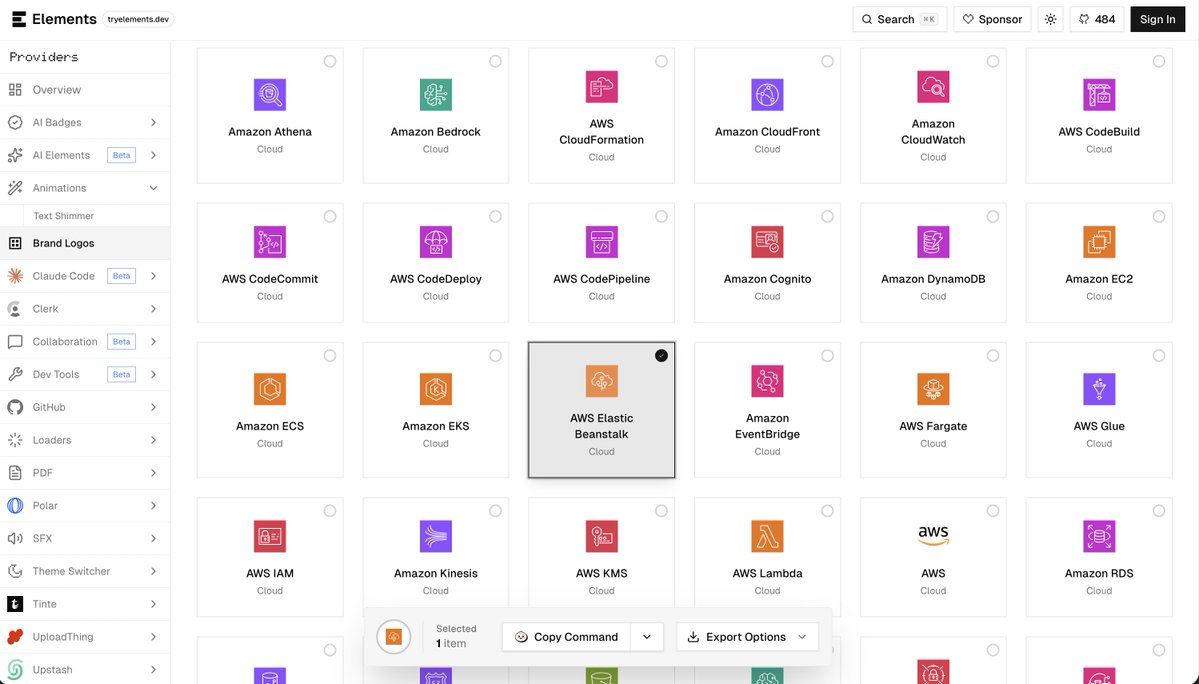Select the Amazon Bedrock card radio
The height and width of the screenshot is (684, 1199).
496,61
